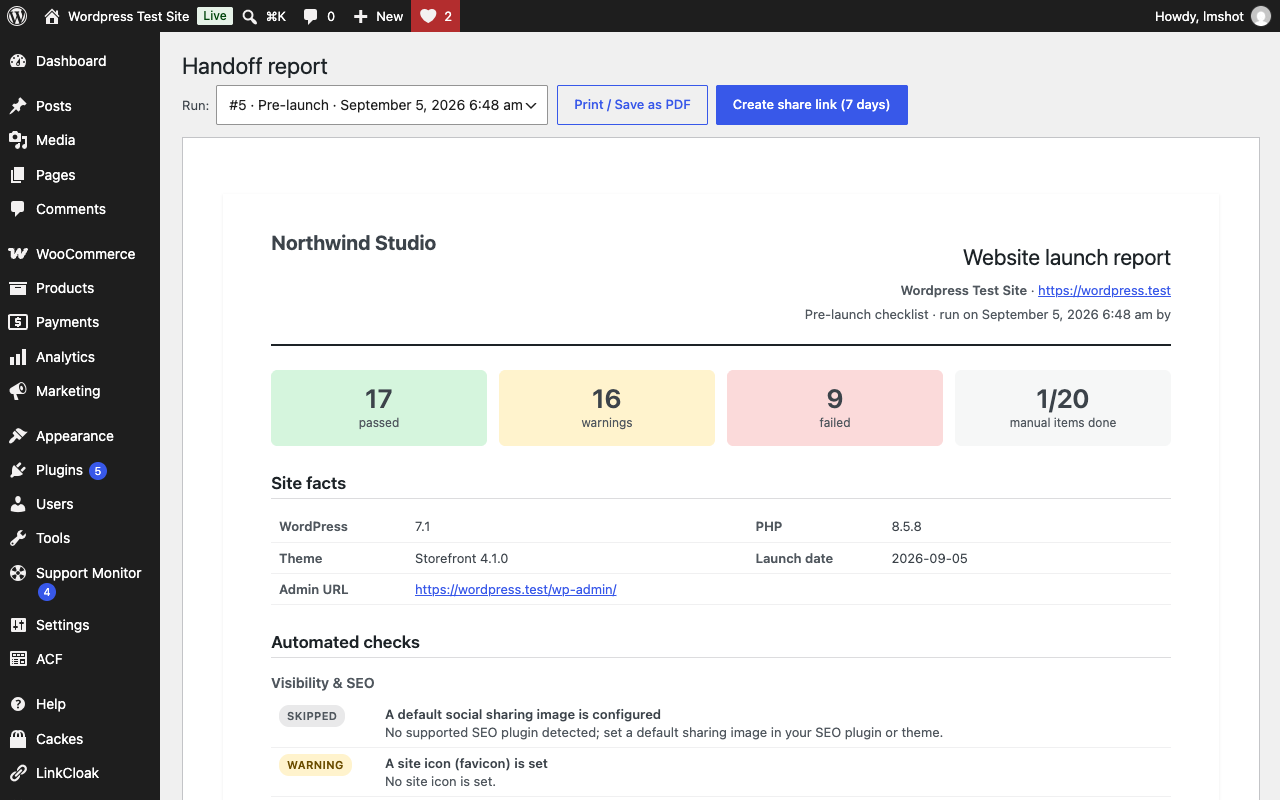Image resolution: width=1280 pixels, height=800 pixels.
Task: Click the Handoff report page heading
Action: coord(255,66)
